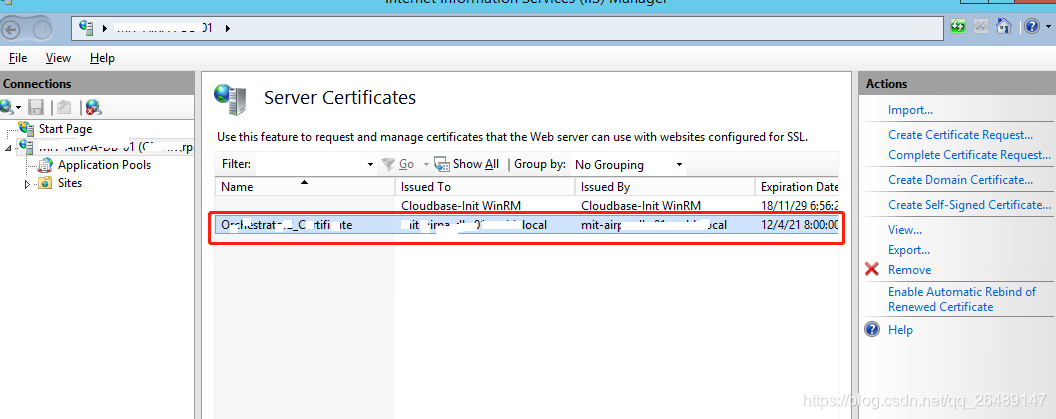
Task: Select the Sites node in the tree
Action: 70,183
